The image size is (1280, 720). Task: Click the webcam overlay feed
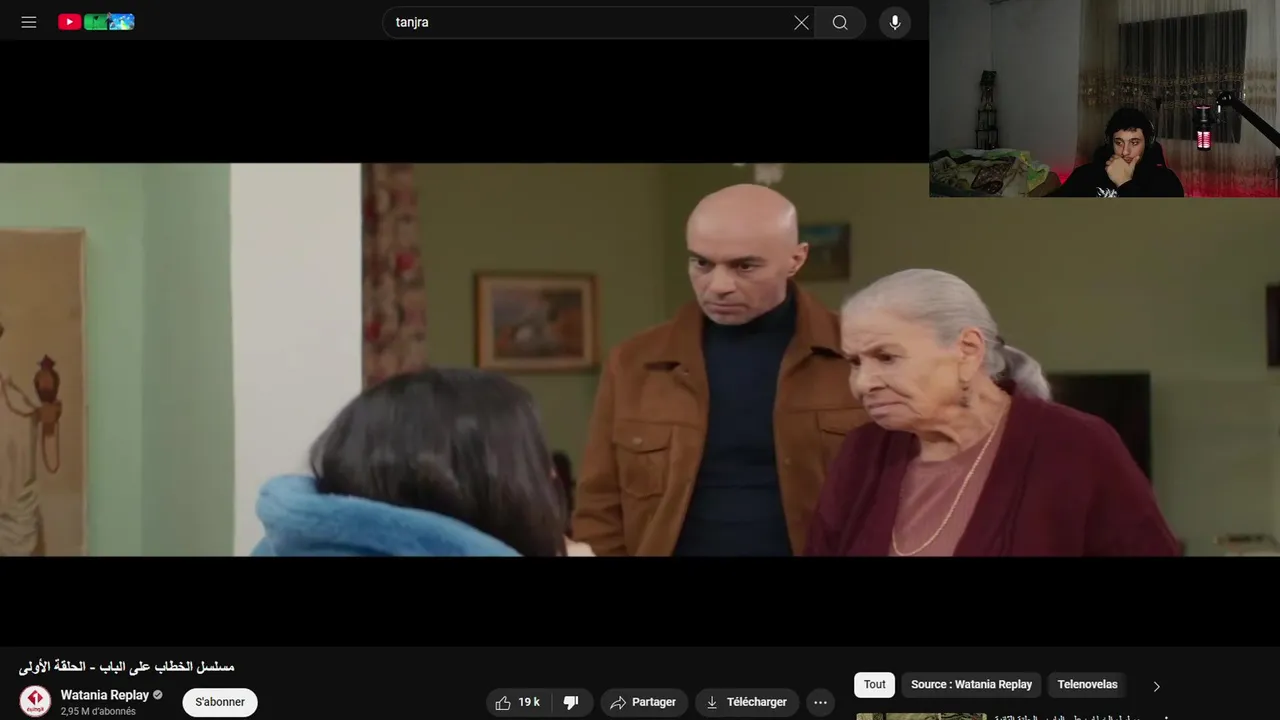click(1104, 98)
